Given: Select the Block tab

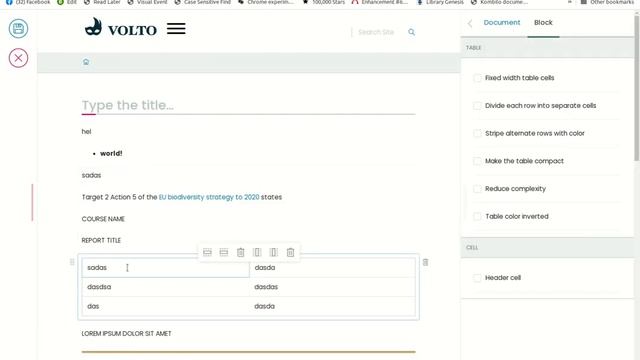Looking at the screenshot, I should point(543,22).
